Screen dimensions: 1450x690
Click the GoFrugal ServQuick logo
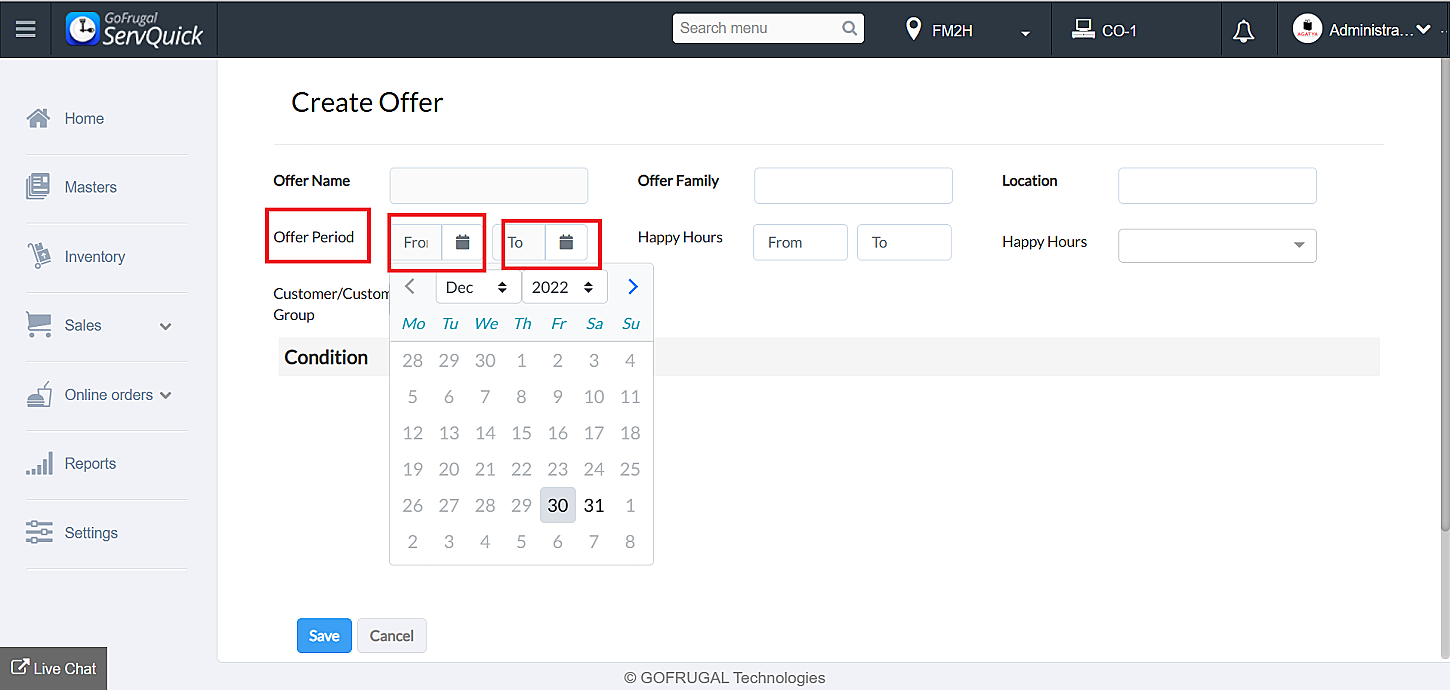tap(135, 29)
